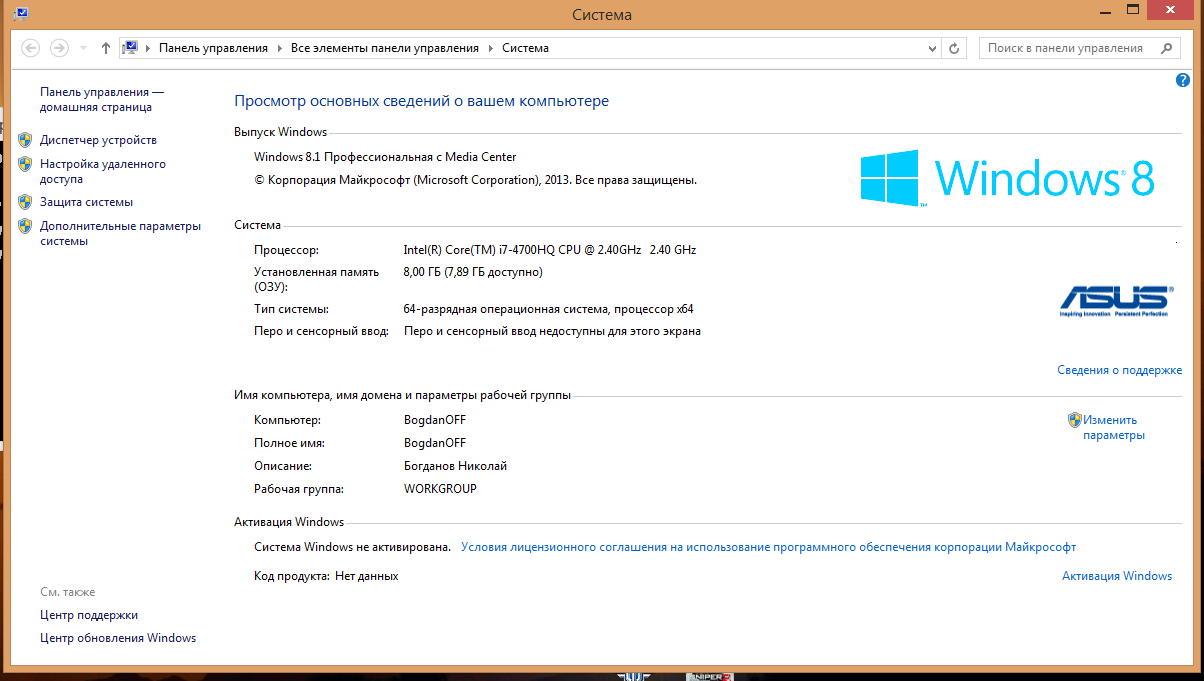Open 'Панель управления — домашняя страница'

(101, 99)
